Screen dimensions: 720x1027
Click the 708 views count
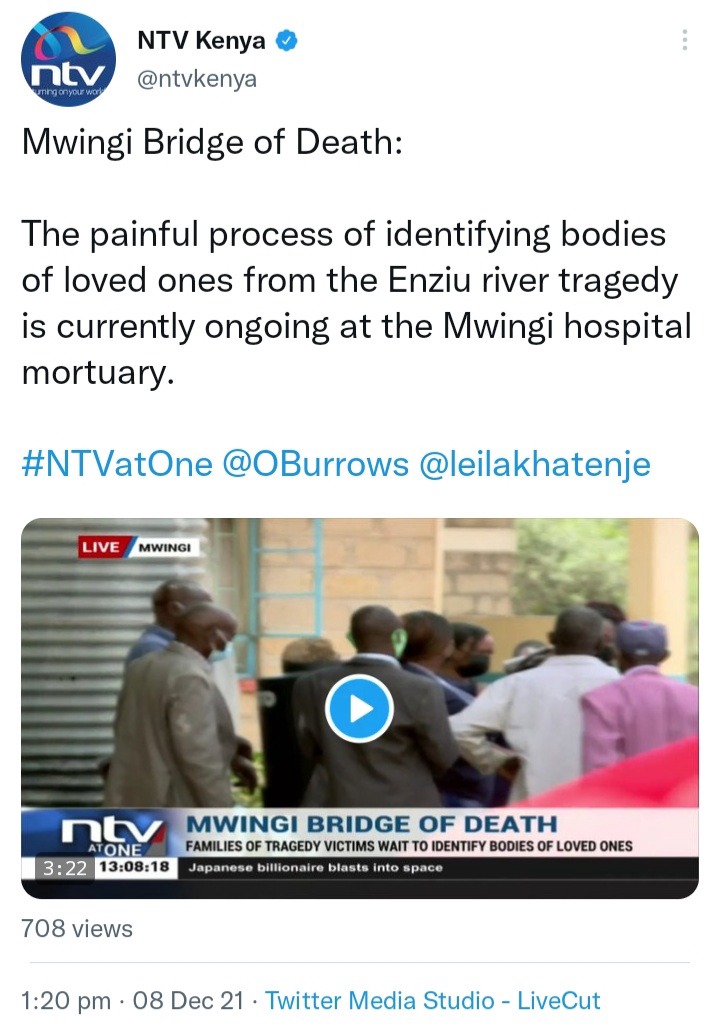(77, 929)
